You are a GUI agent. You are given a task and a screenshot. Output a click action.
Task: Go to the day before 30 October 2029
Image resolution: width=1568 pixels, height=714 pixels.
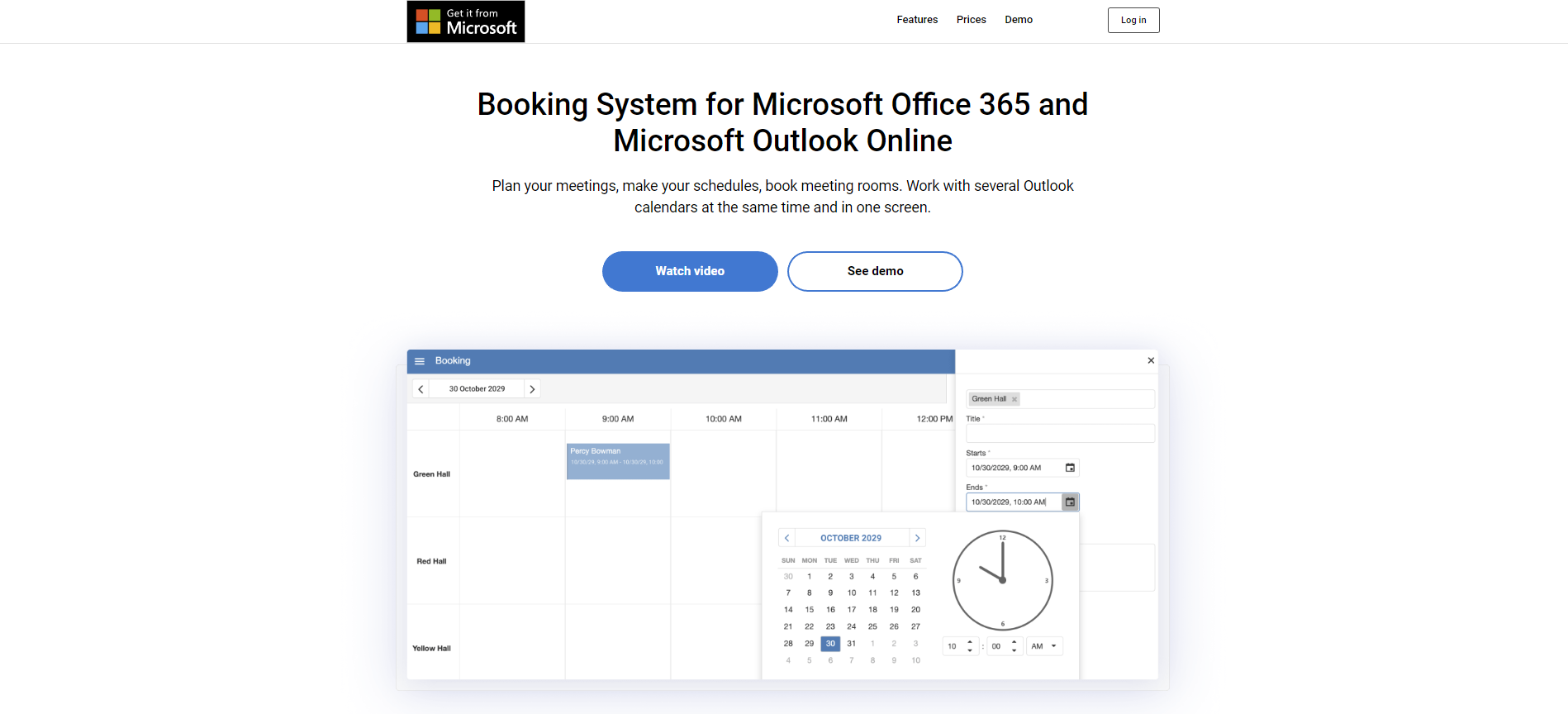click(x=421, y=389)
